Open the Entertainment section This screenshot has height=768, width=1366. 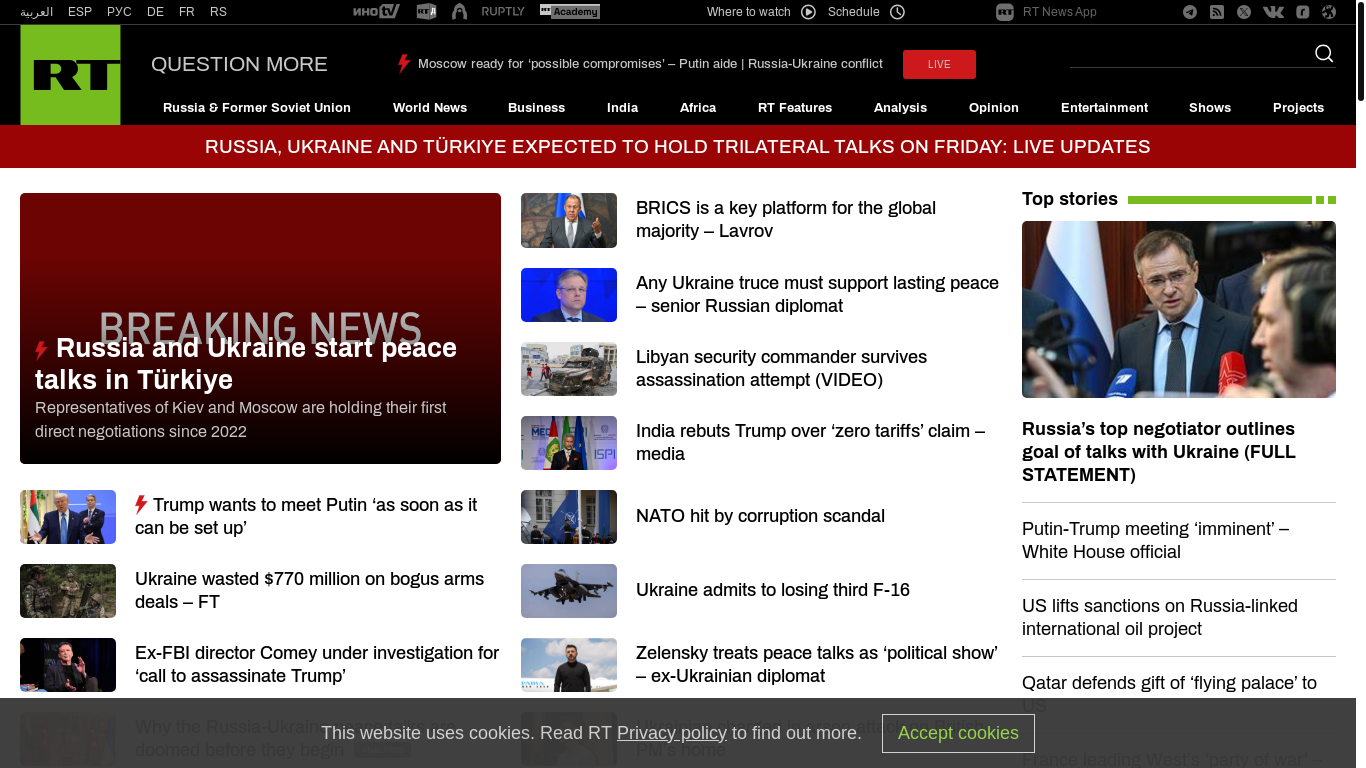[1104, 108]
